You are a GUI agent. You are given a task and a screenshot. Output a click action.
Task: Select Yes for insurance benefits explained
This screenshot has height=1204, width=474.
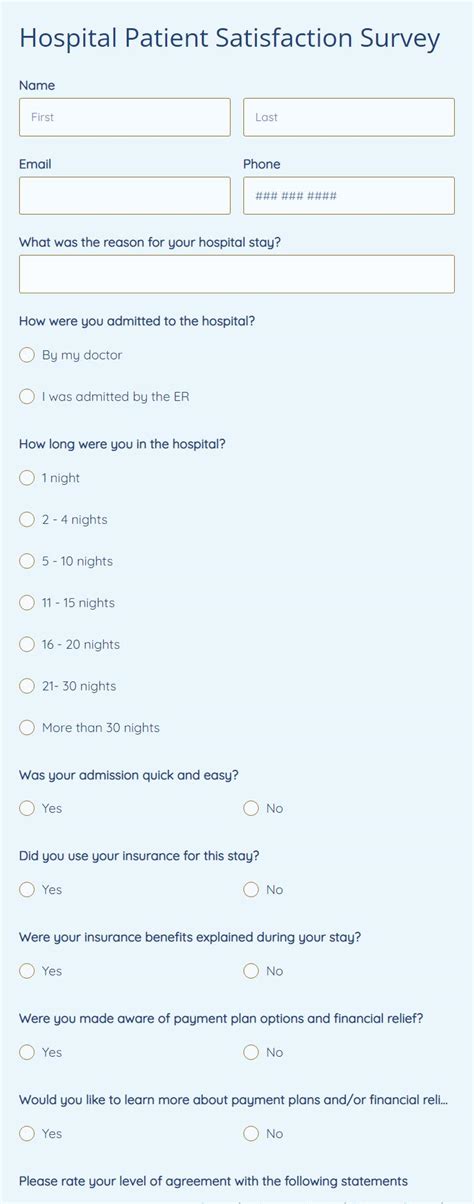pyautogui.click(x=27, y=971)
